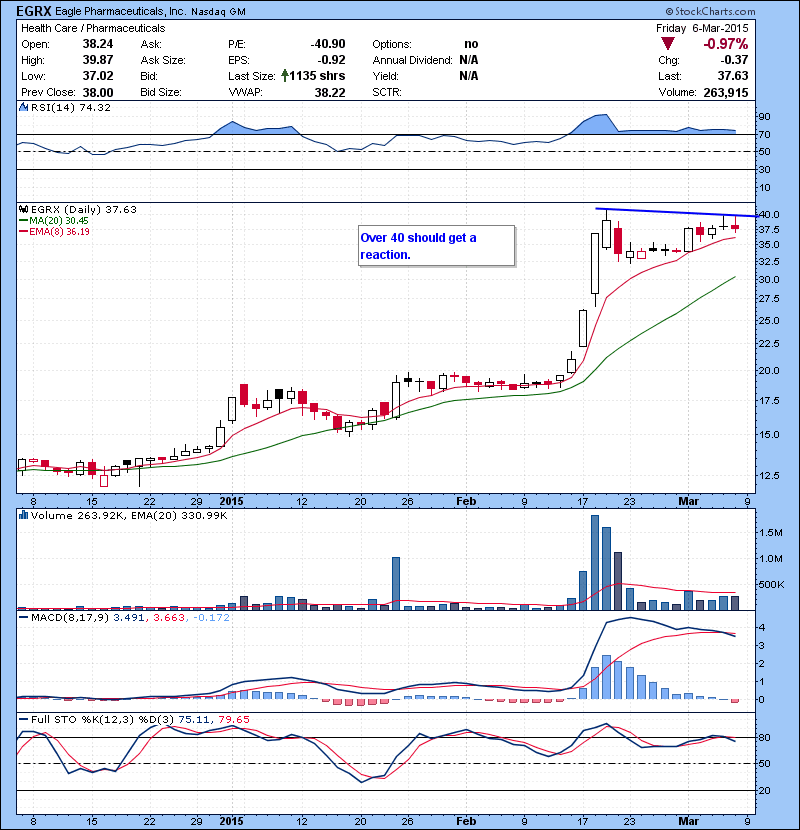Click the Last Size value 1135 shrs

point(317,76)
